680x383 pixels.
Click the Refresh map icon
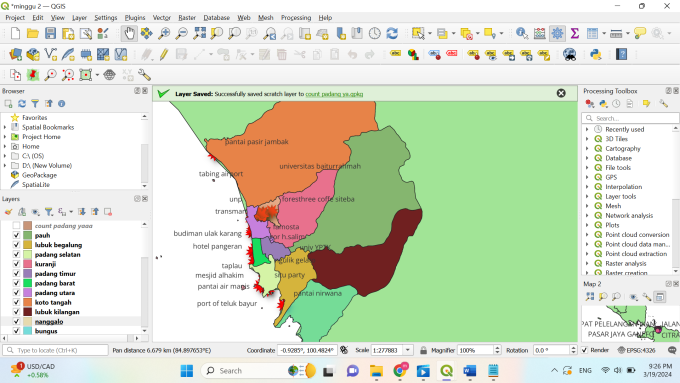392,33
